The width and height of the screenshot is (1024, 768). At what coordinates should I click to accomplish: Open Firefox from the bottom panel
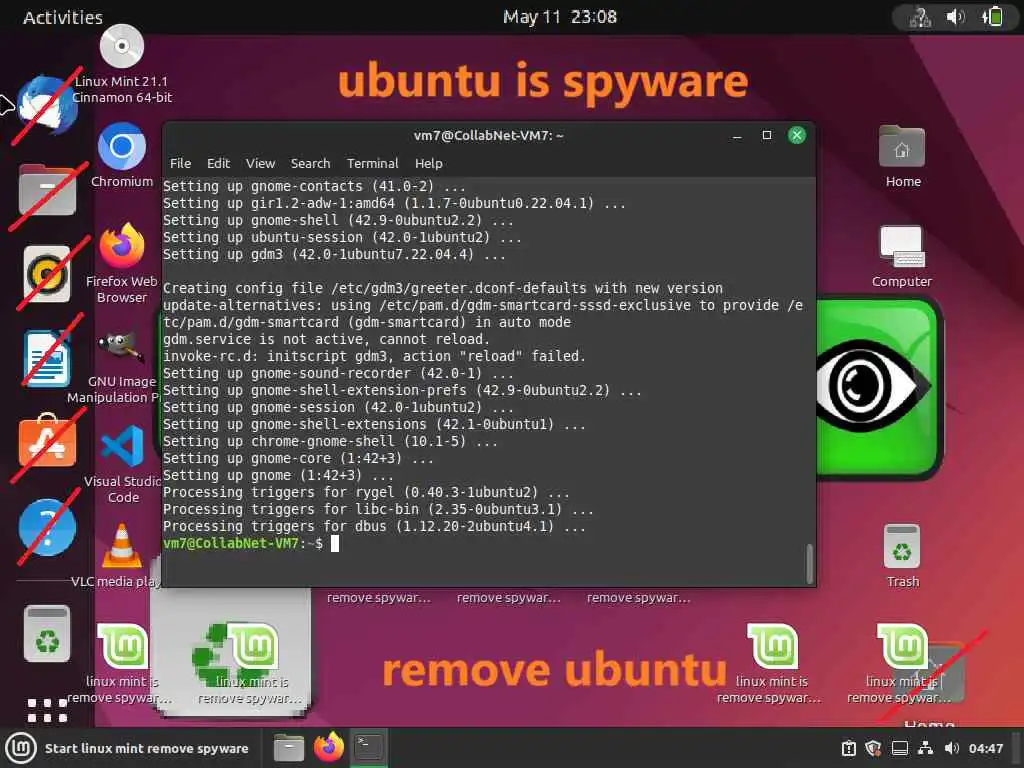(x=328, y=748)
